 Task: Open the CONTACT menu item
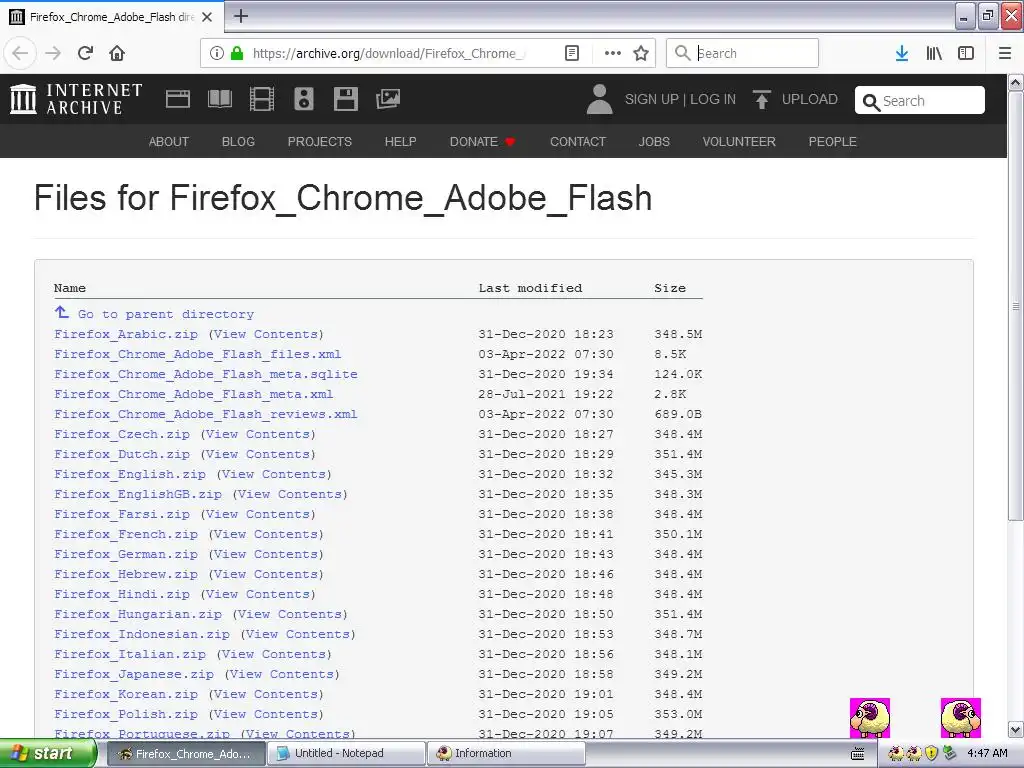(x=578, y=142)
